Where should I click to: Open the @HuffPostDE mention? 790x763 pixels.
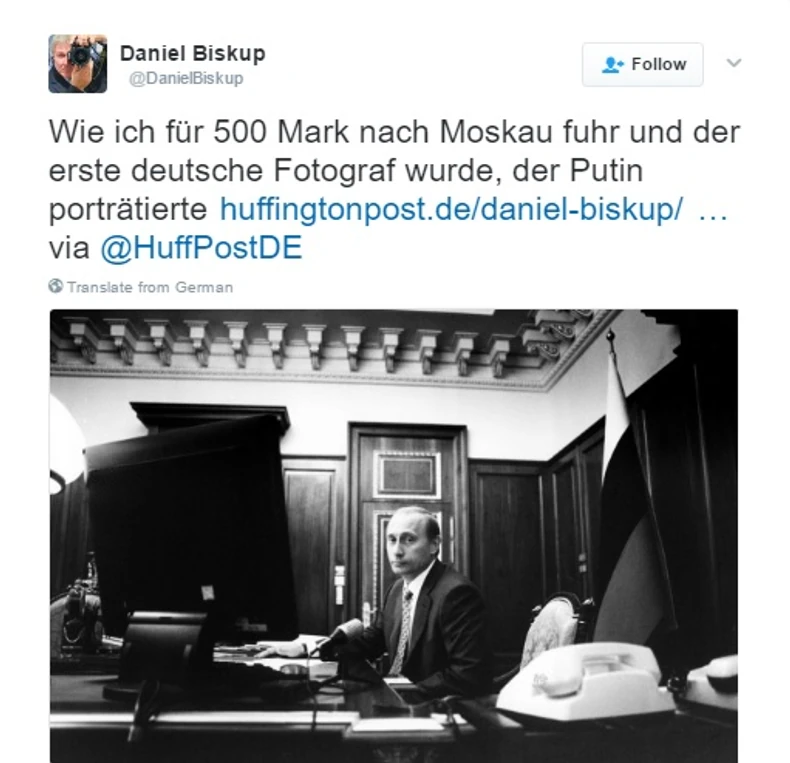[x=201, y=247]
